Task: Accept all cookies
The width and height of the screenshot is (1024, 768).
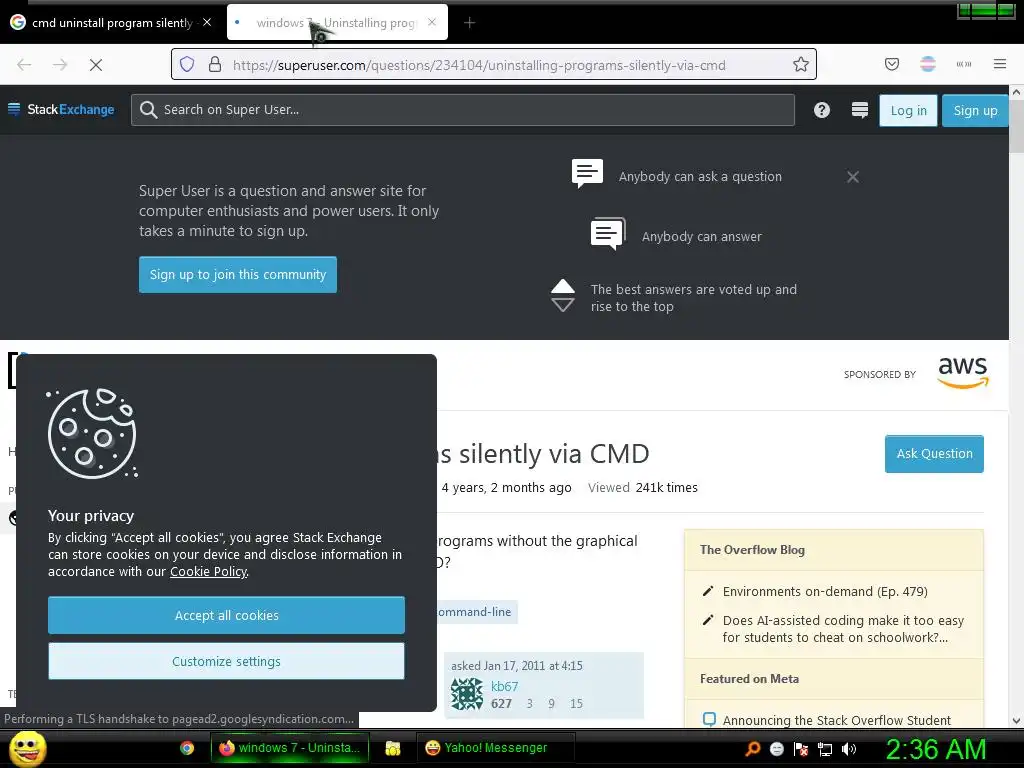Action: coord(226,615)
